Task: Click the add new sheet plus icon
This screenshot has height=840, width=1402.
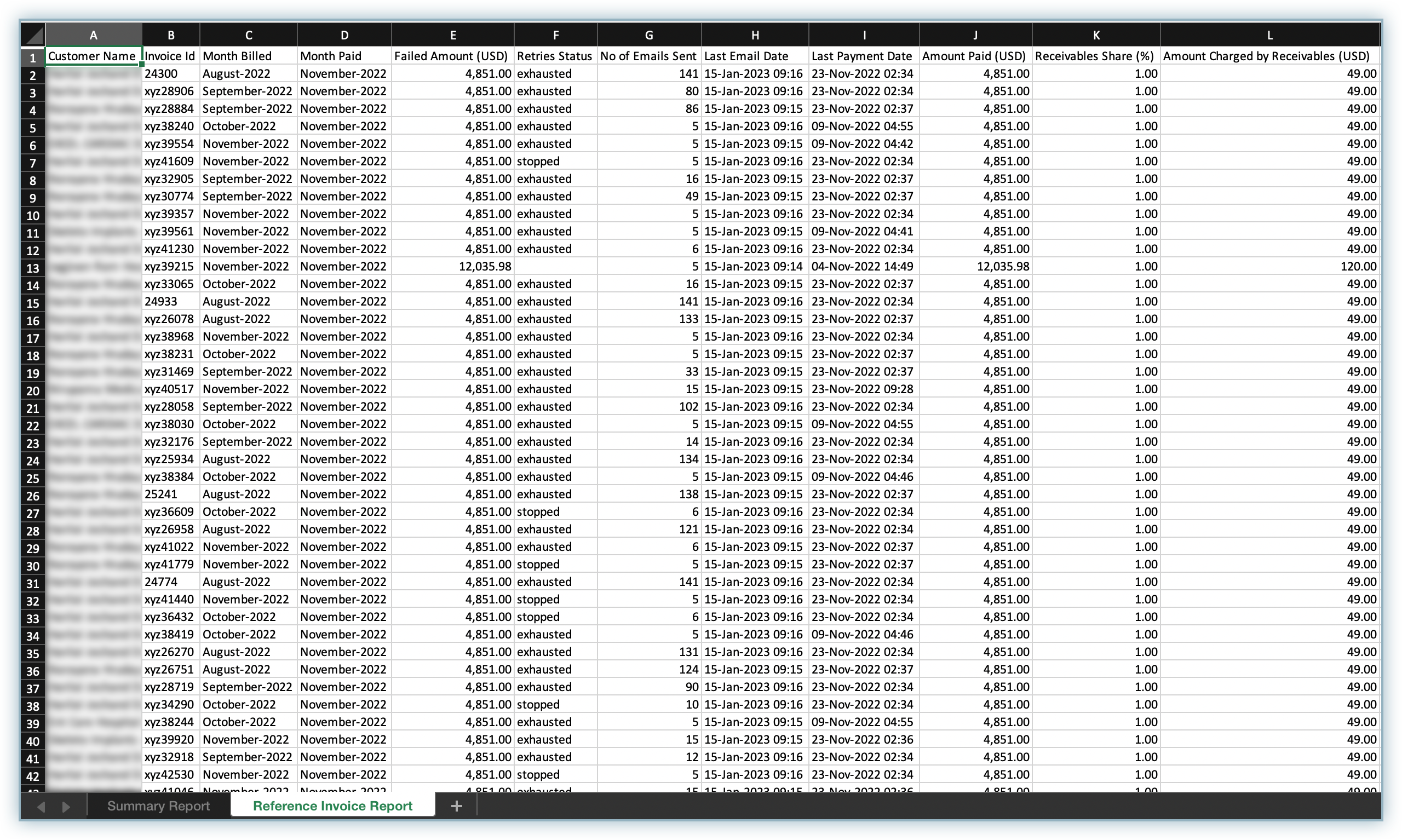Action: click(456, 806)
